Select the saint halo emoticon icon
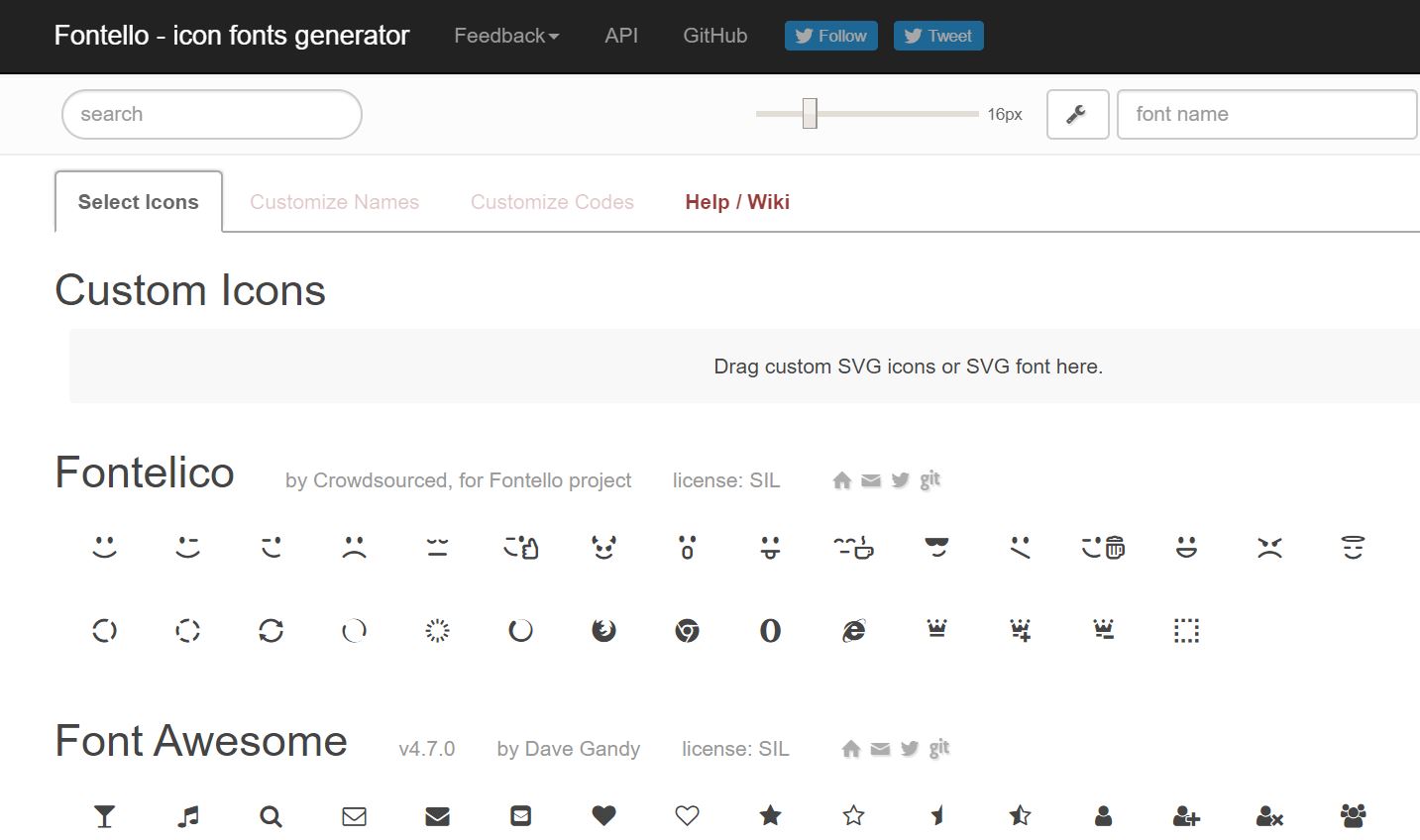This screenshot has width=1420, height=840. (x=1354, y=547)
